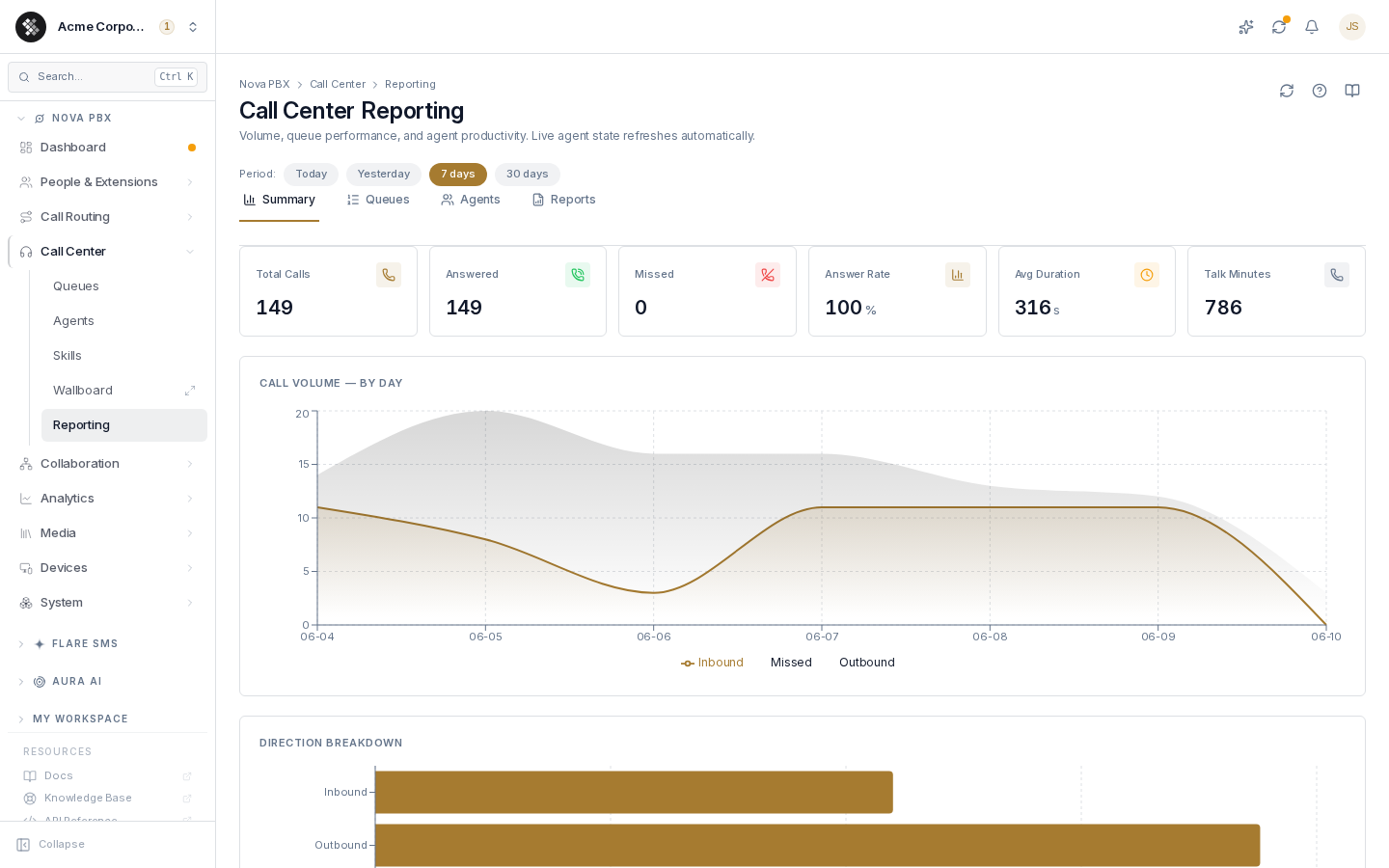Open the organization switcher chevrons
This screenshot has height=868, width=1389.
pyautogui.click(x=193, y=27)
